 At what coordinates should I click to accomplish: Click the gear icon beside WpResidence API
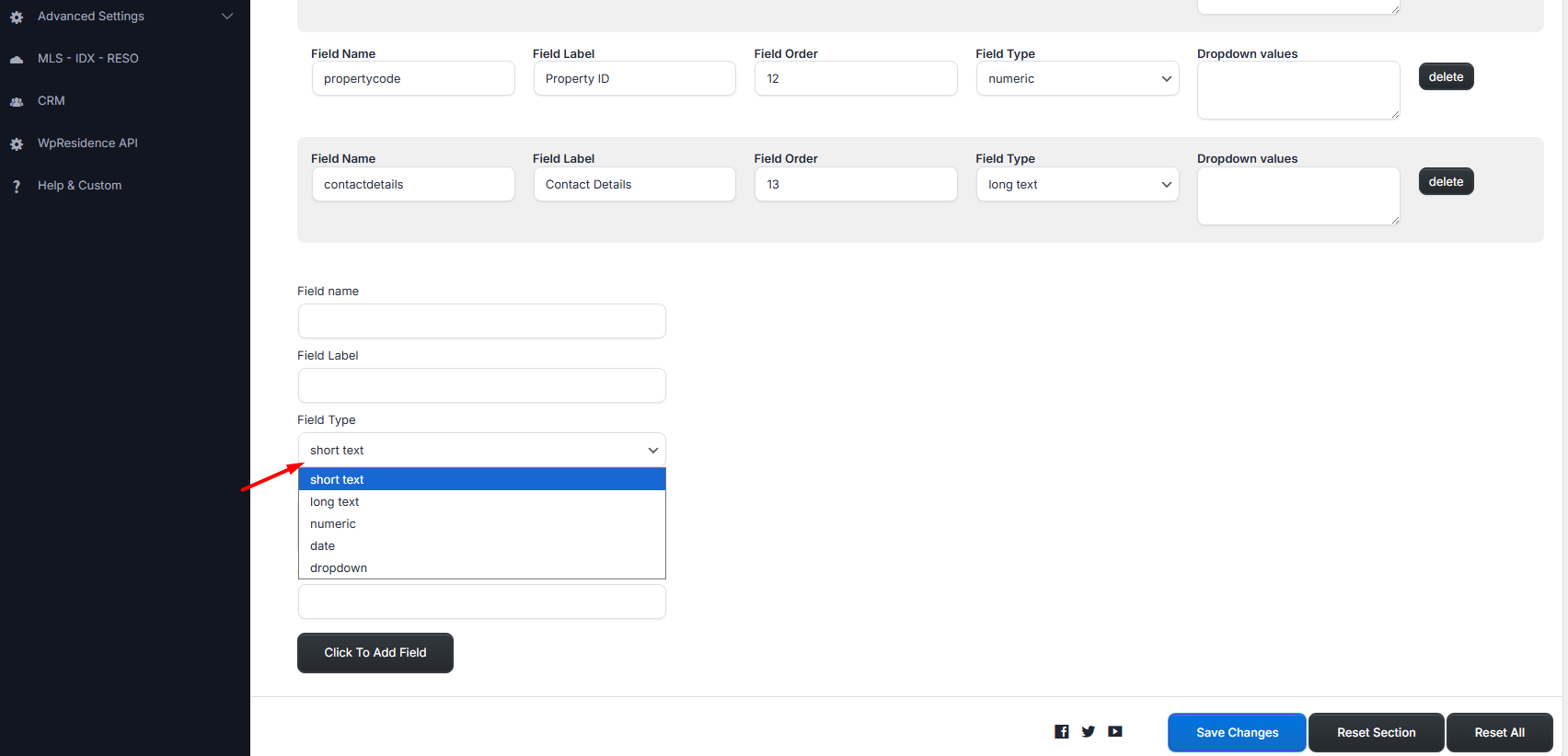[x=17, y=143]
